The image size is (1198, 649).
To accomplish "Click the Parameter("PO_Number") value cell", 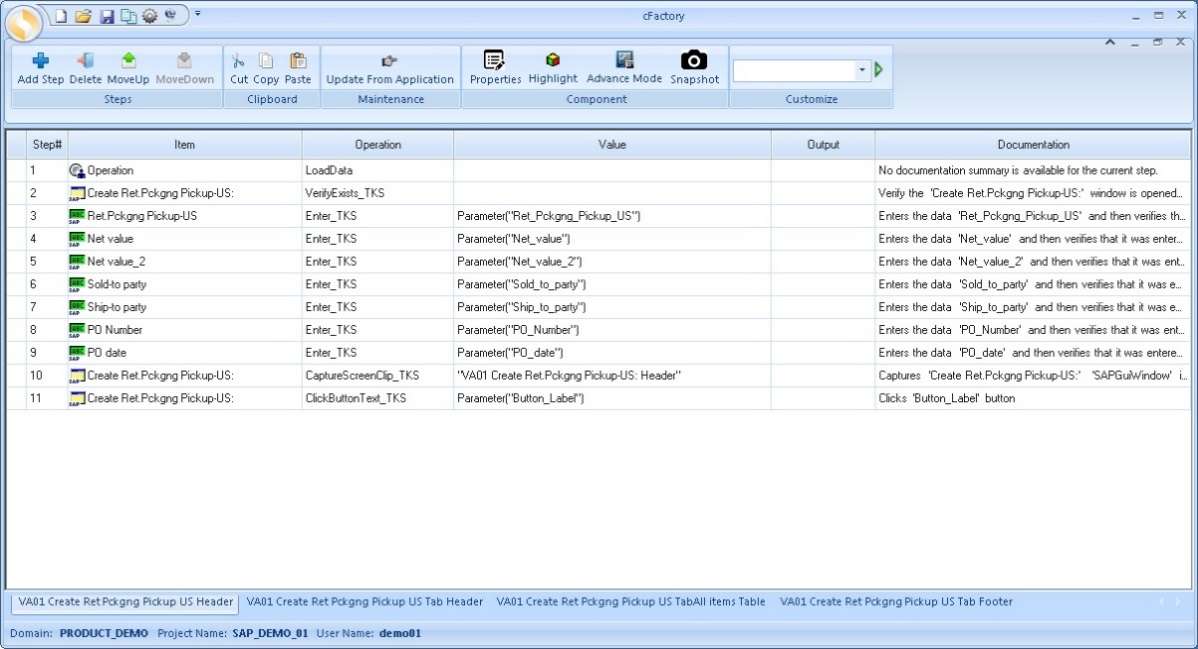I will pyautogui.click(x=612, y=330).
